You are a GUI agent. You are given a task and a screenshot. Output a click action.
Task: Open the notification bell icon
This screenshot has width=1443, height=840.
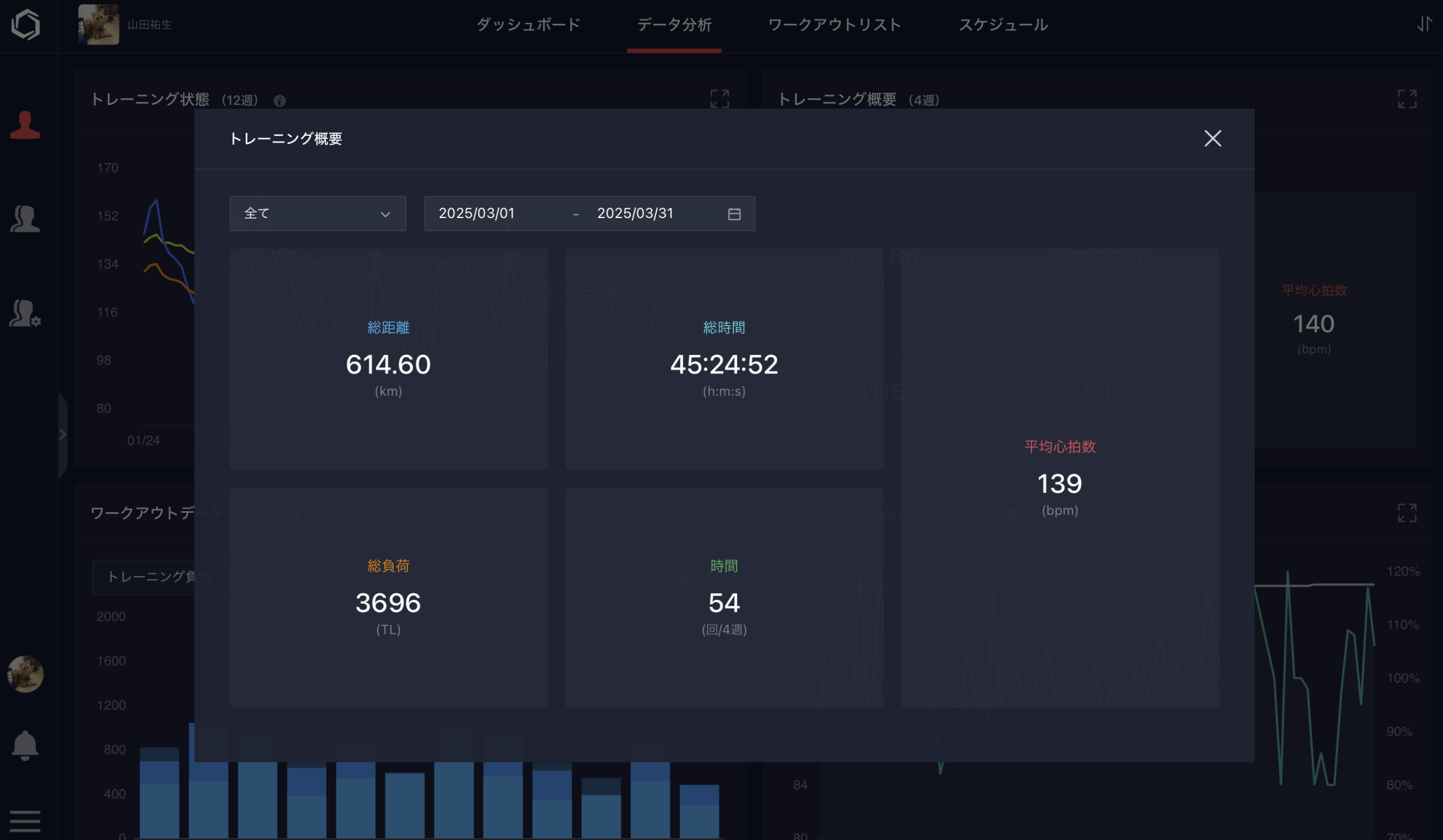pos(25,745)
